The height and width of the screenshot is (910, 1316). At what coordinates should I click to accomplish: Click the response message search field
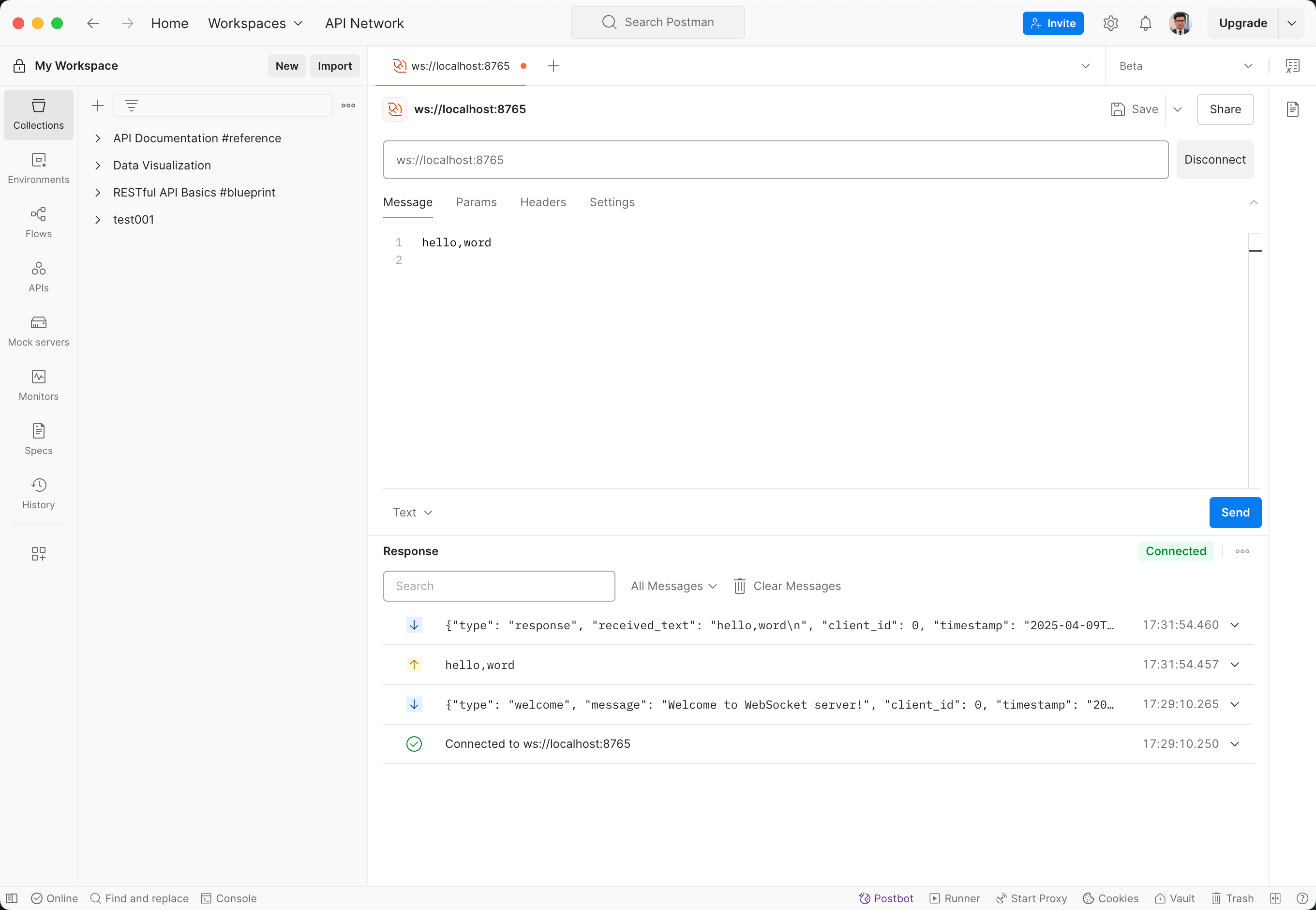[x=499, y=586]
